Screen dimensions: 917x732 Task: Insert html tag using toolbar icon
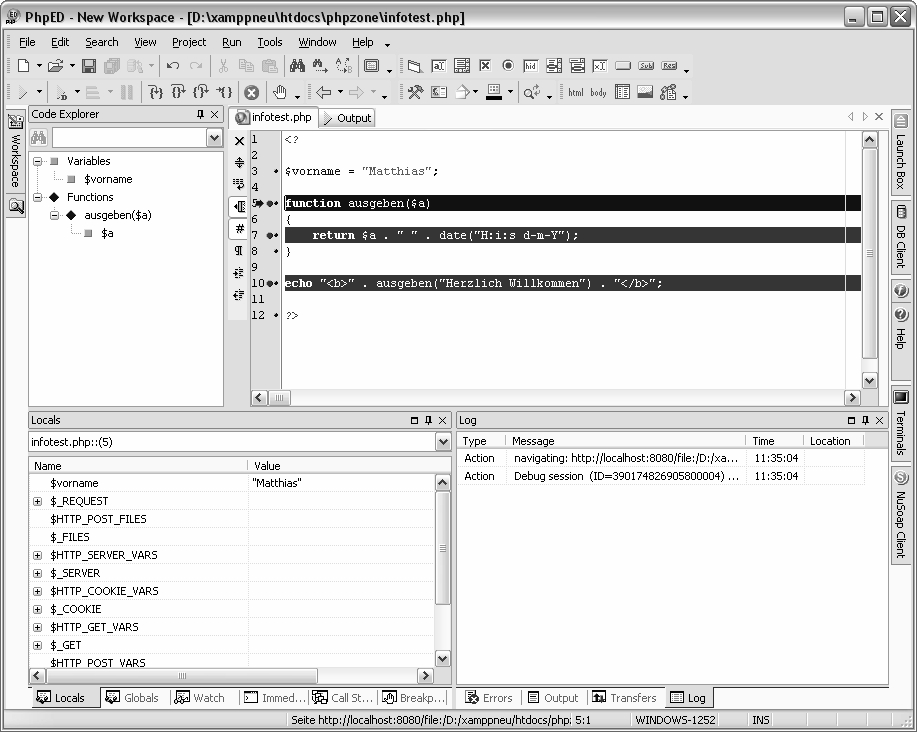[x=575, y=92]
